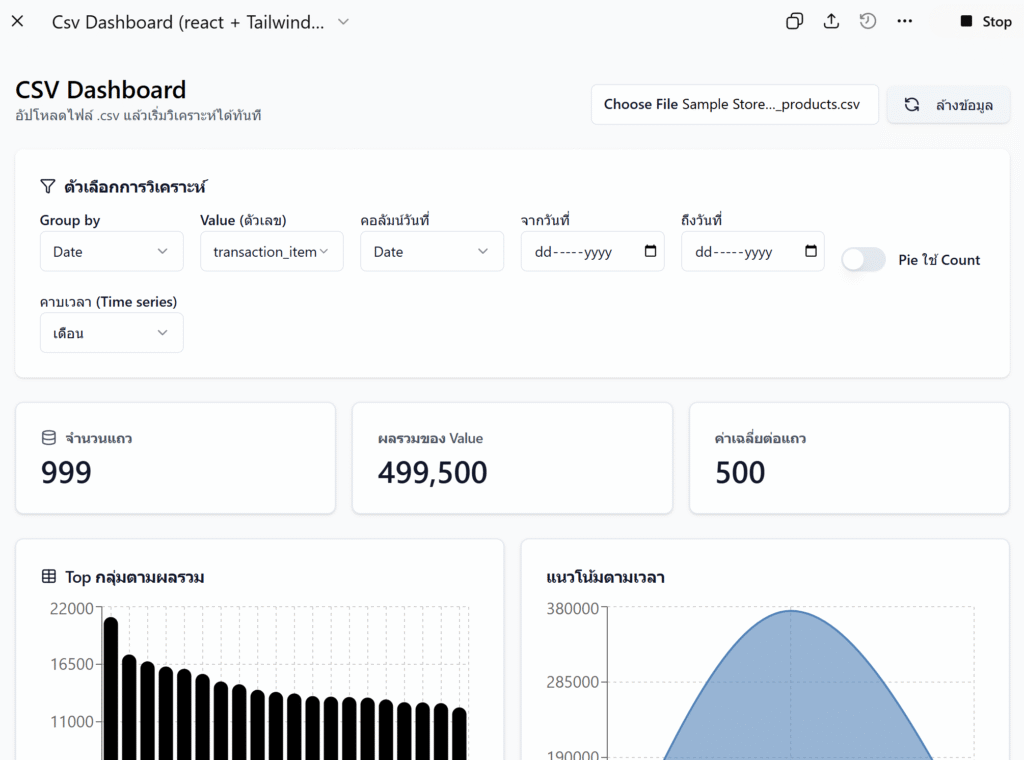Click the table icon beside Top กลุ่มตามผลรวม
Screen dimensions: 1024x760
click(x=48, y=576)
